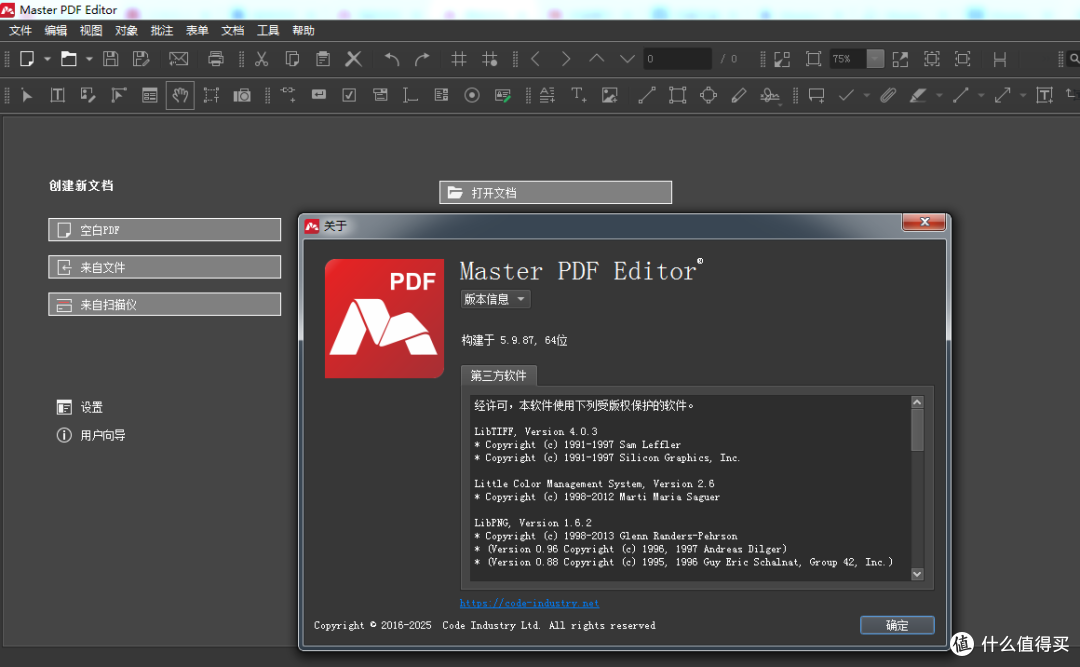The image size is (1080, 667).
Task: Click the Print icon
Action: (x=216, y=59)
